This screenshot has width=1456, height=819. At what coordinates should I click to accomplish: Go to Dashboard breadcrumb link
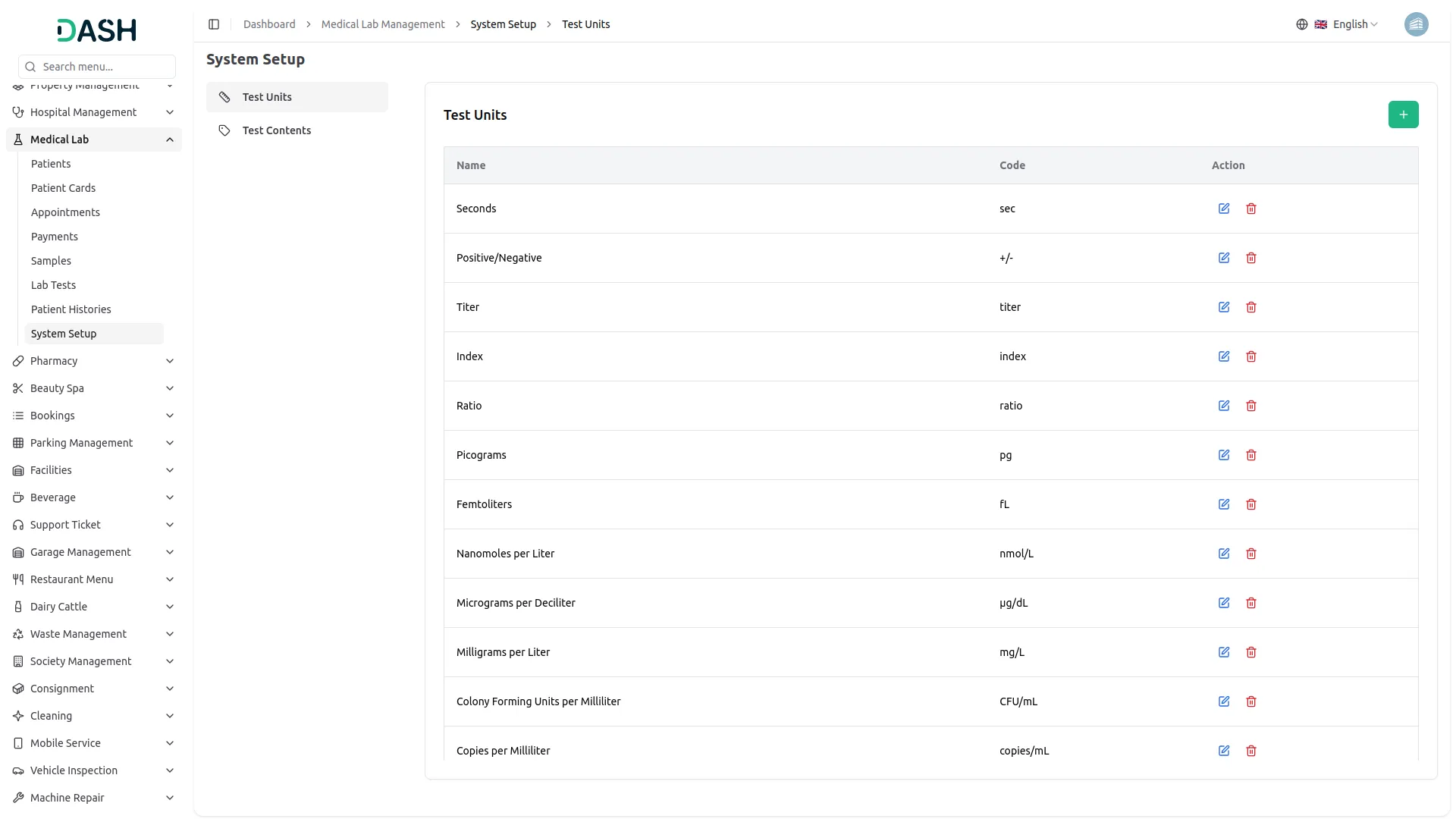pyautogui.click(x=269, y=24)
